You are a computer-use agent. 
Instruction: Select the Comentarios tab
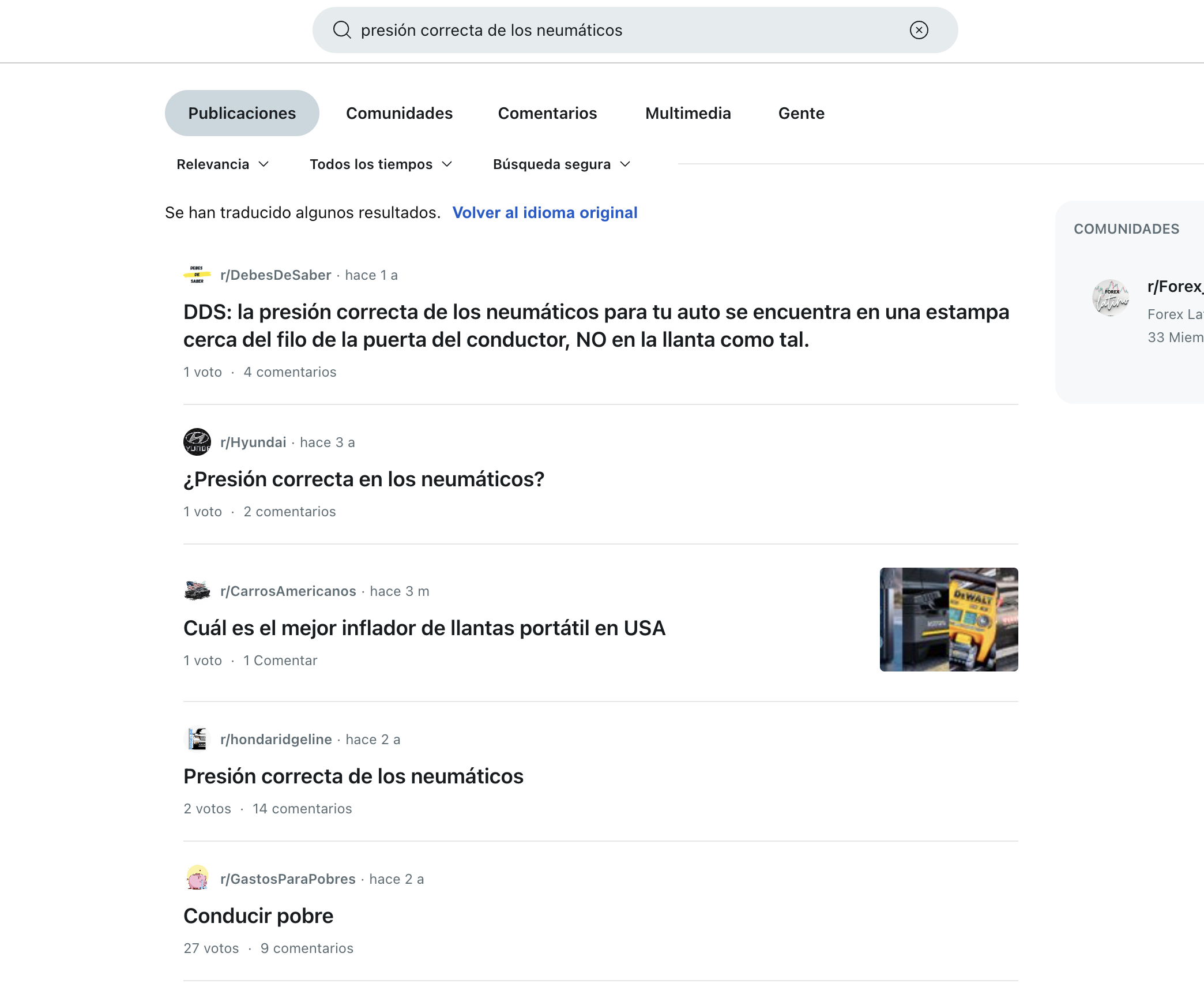(x=547, y=113)
